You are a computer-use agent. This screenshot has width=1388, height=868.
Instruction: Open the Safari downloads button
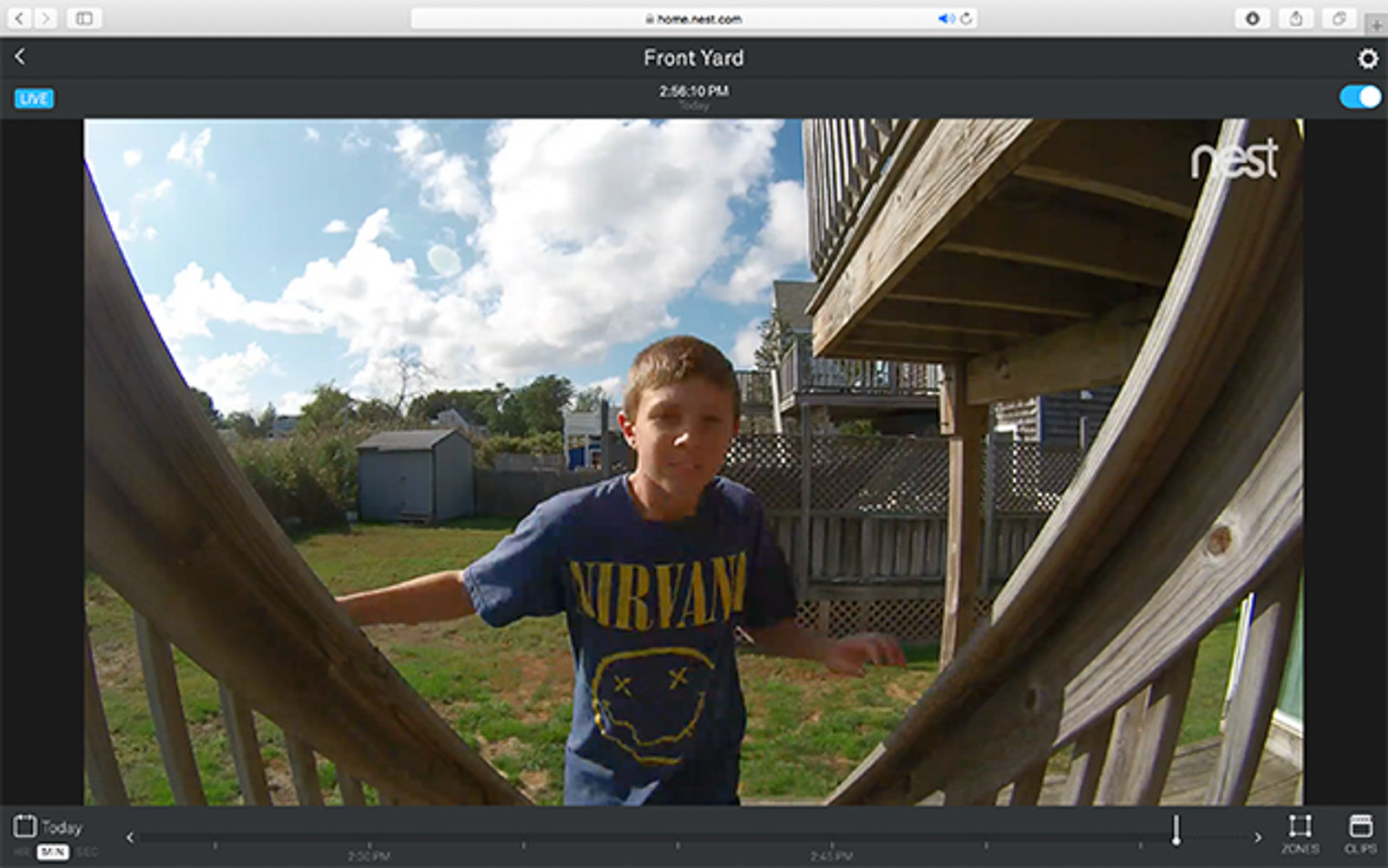tap(1253, 18)
